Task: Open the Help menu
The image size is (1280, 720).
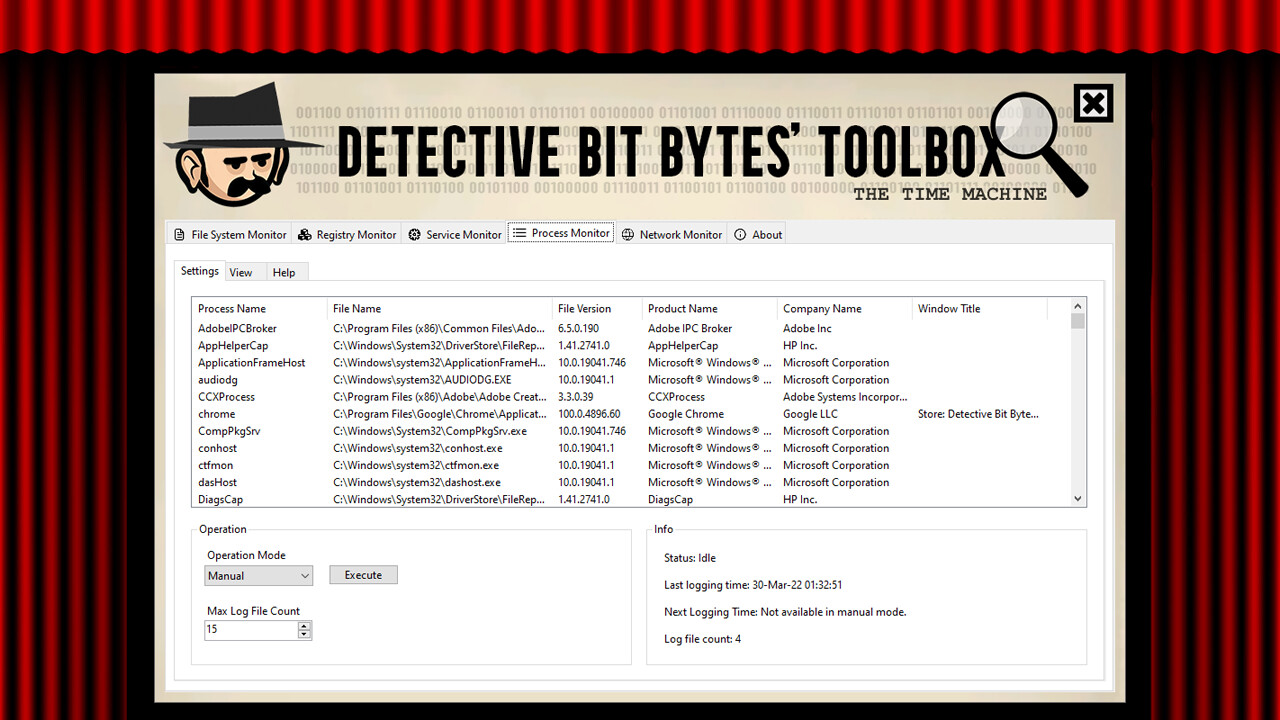Action: 284,271
